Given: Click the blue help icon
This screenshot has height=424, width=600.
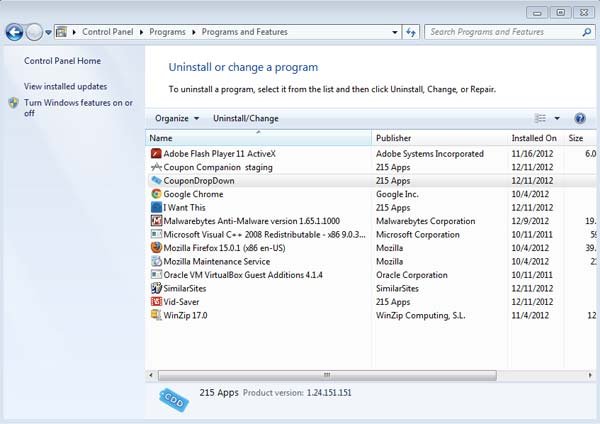Looking at the screenshot, I should (580, 119).
